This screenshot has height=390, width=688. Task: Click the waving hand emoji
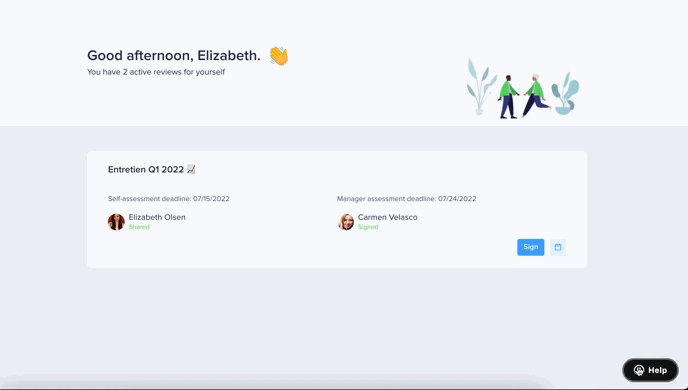[279, 56]
